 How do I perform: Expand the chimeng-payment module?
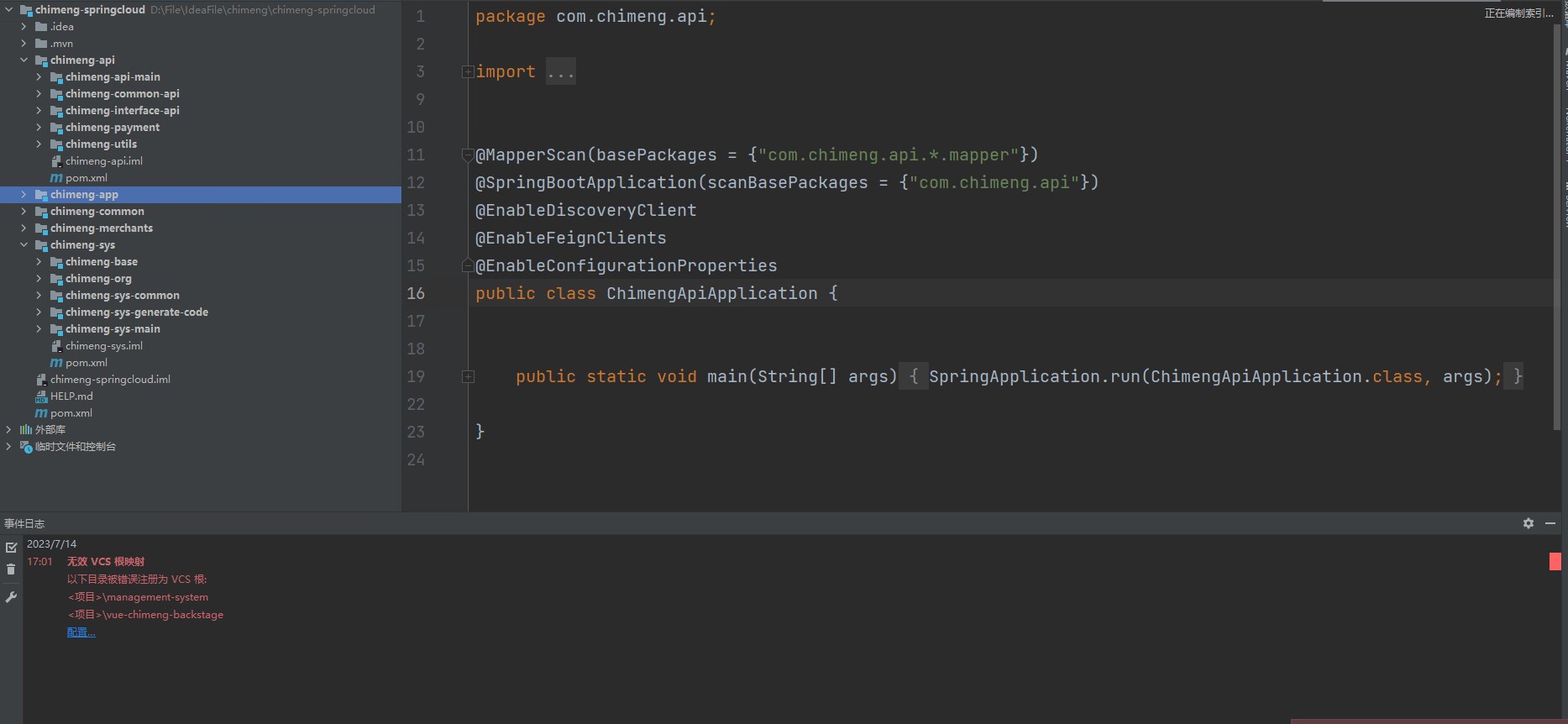pyautogui.click(x=39, y=128)
